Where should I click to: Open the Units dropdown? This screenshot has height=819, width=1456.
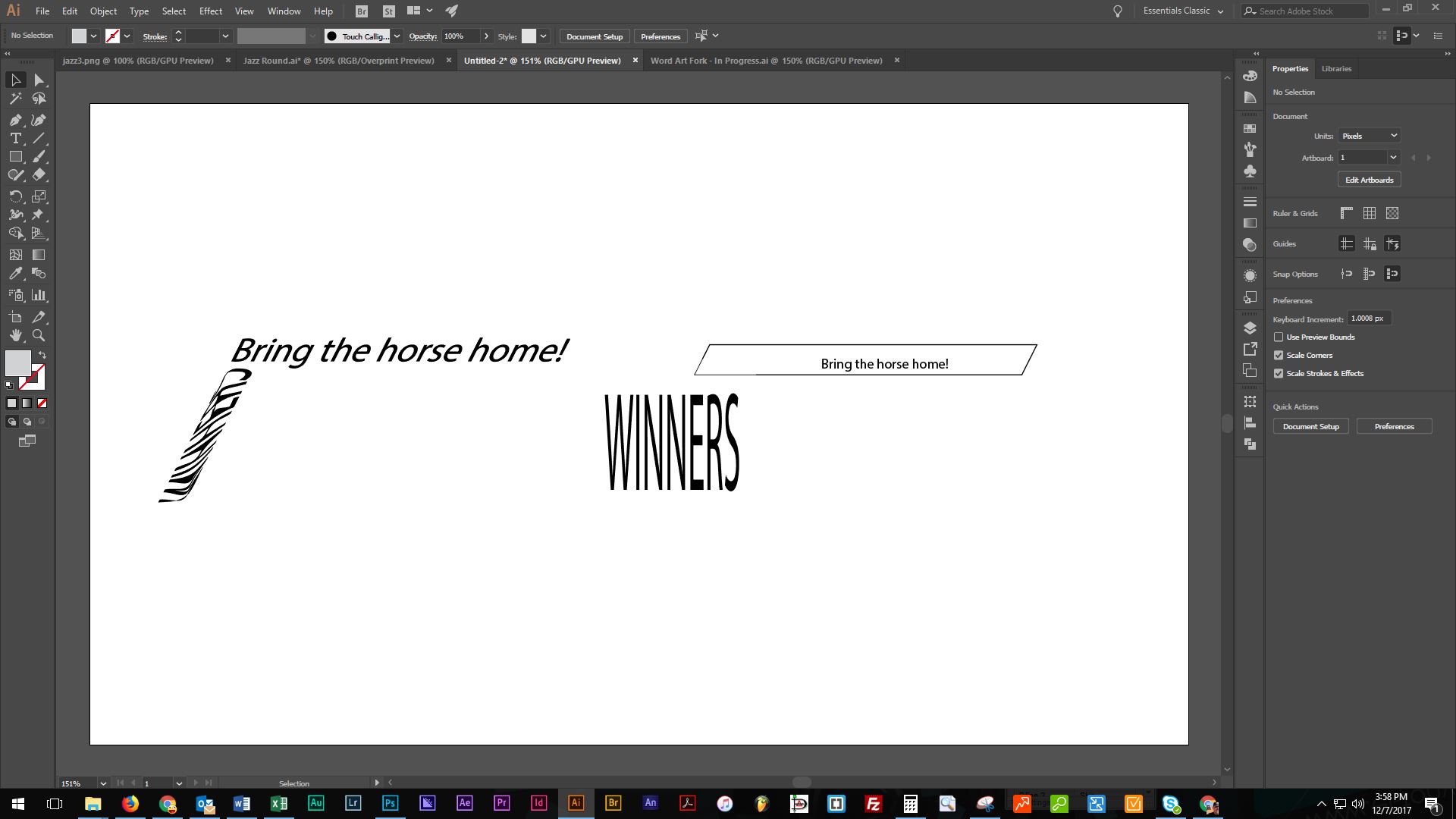[x=1369, y=136]
